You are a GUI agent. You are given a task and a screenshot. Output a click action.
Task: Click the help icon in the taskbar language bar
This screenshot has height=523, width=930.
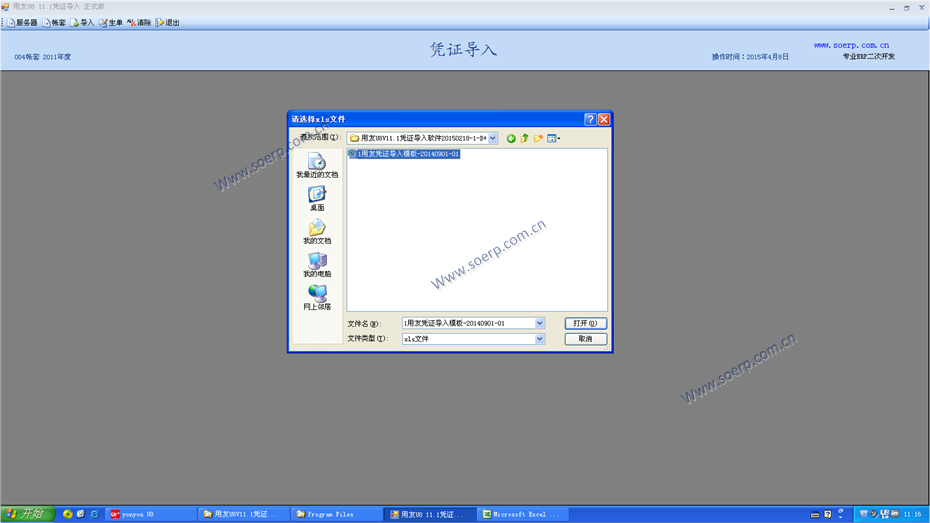click(x=828, y=514)
